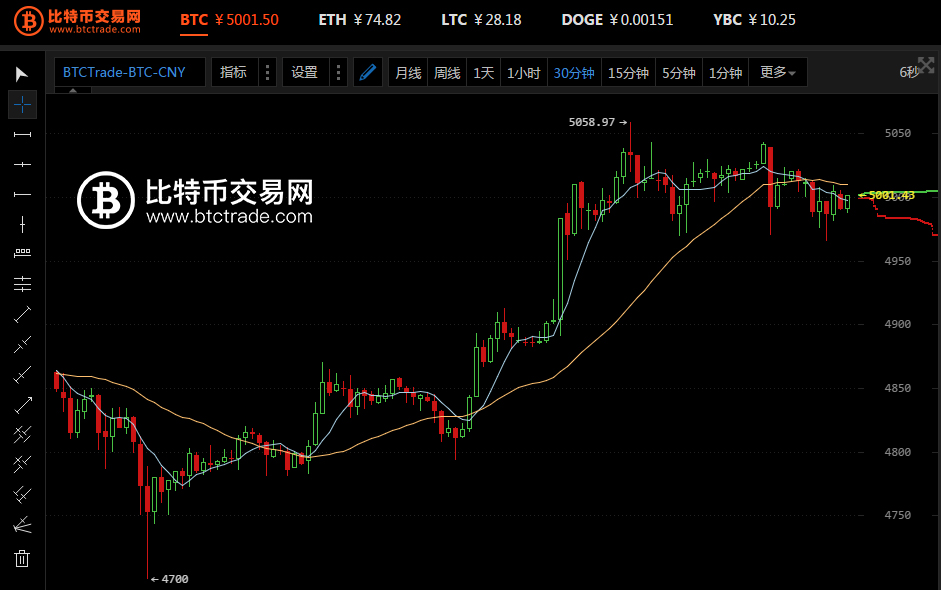Select the 月线 monthly chart
Screen dimensions: 941x590
pos(408,73)
